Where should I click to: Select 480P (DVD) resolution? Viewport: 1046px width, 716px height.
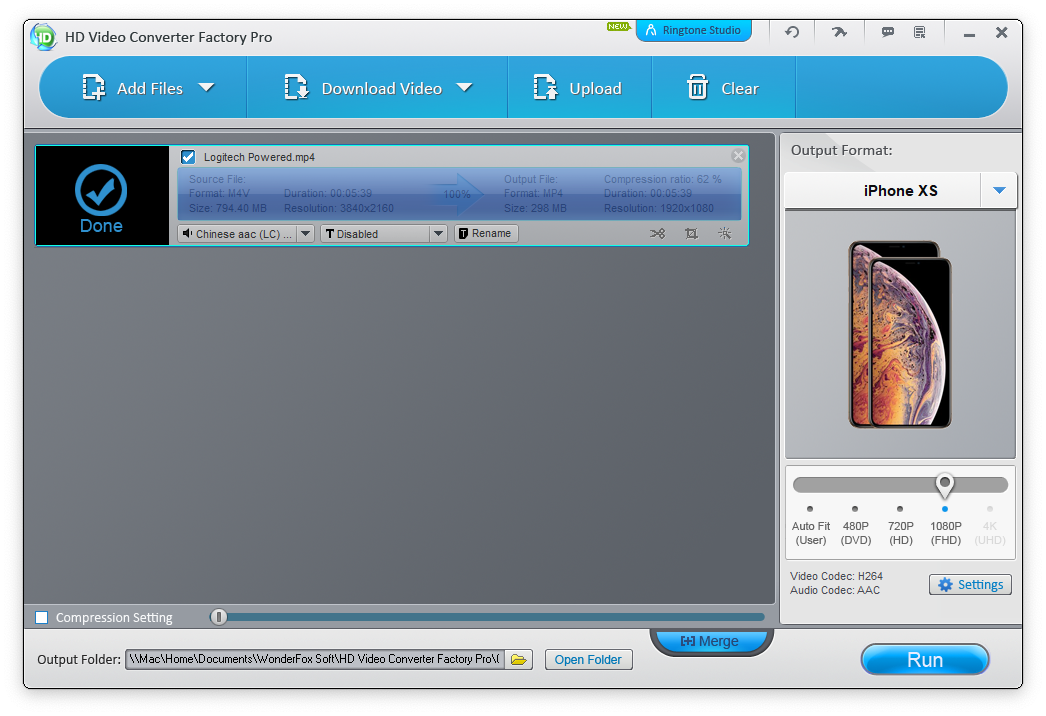tap(856, 526)
